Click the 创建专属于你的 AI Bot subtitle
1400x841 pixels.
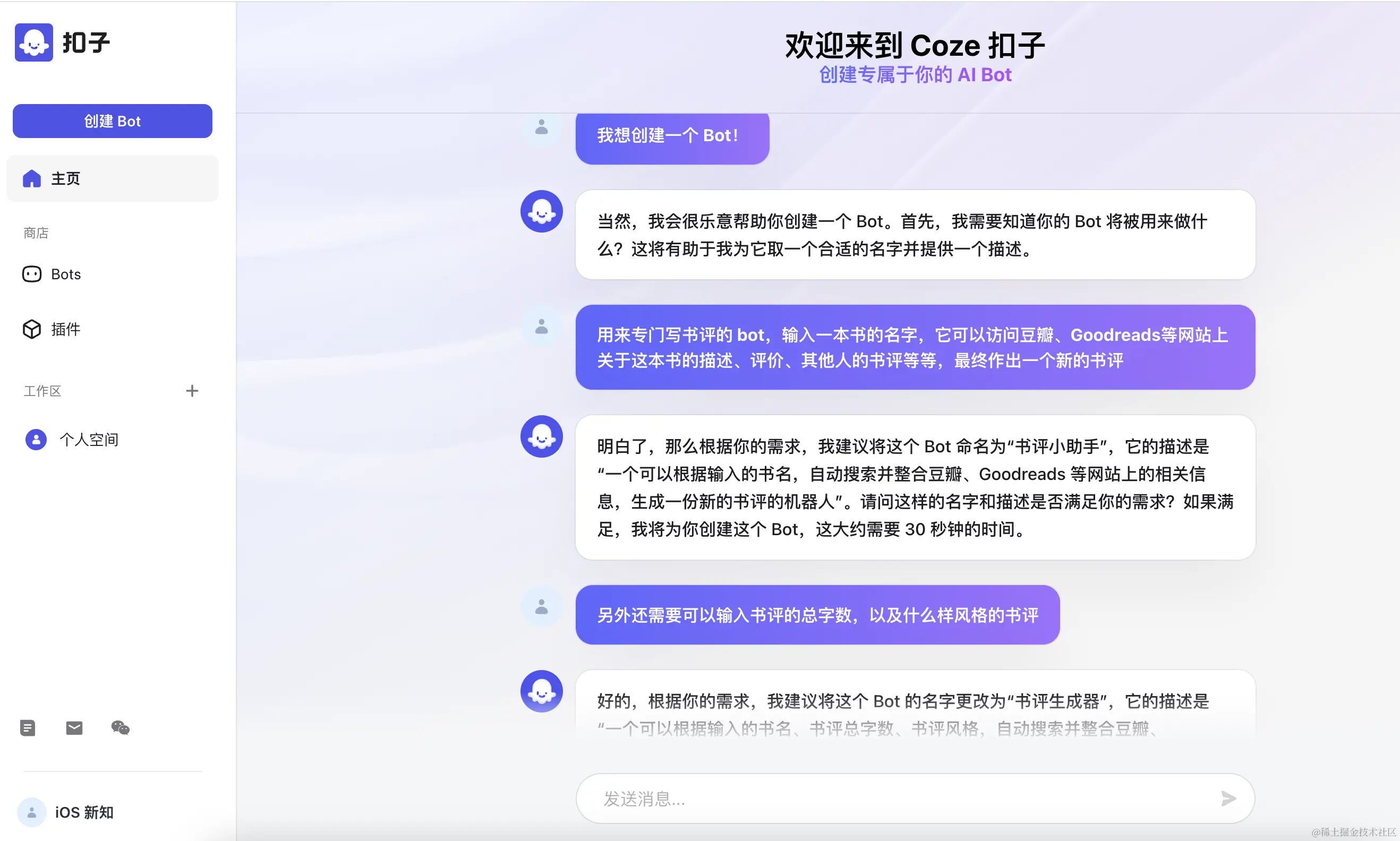915,75
